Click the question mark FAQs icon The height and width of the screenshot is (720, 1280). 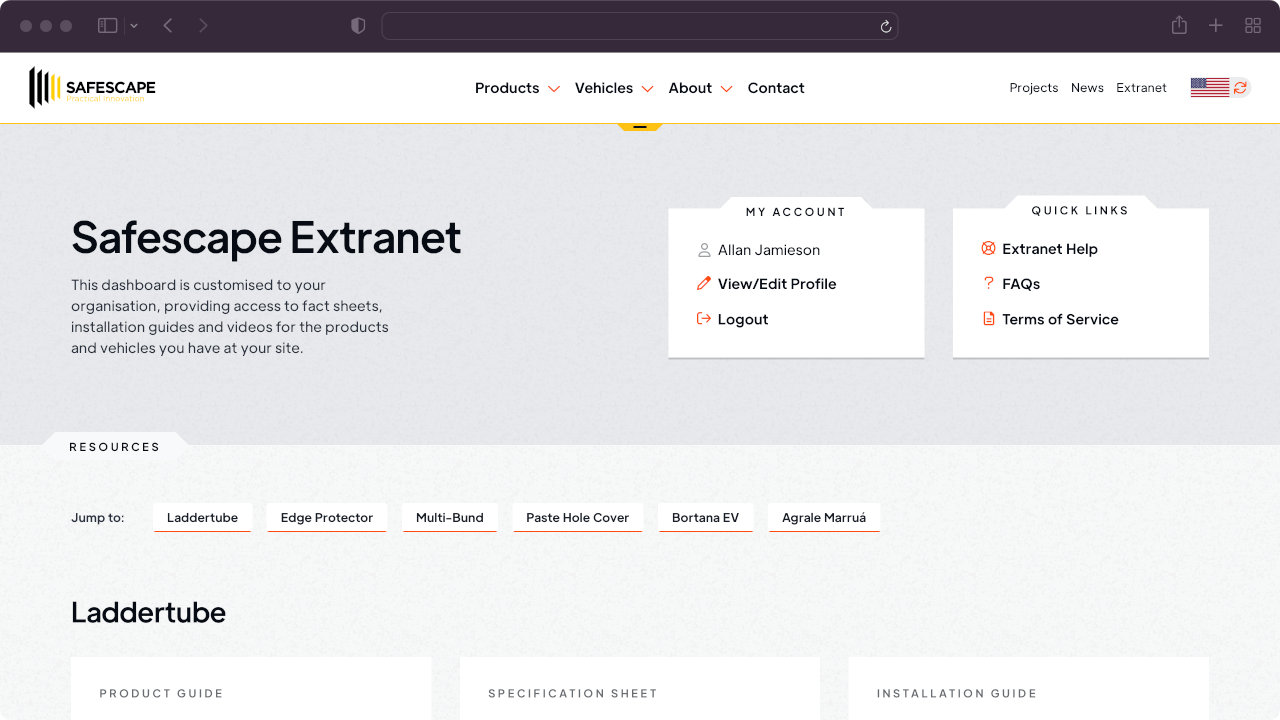pos(988,284)
